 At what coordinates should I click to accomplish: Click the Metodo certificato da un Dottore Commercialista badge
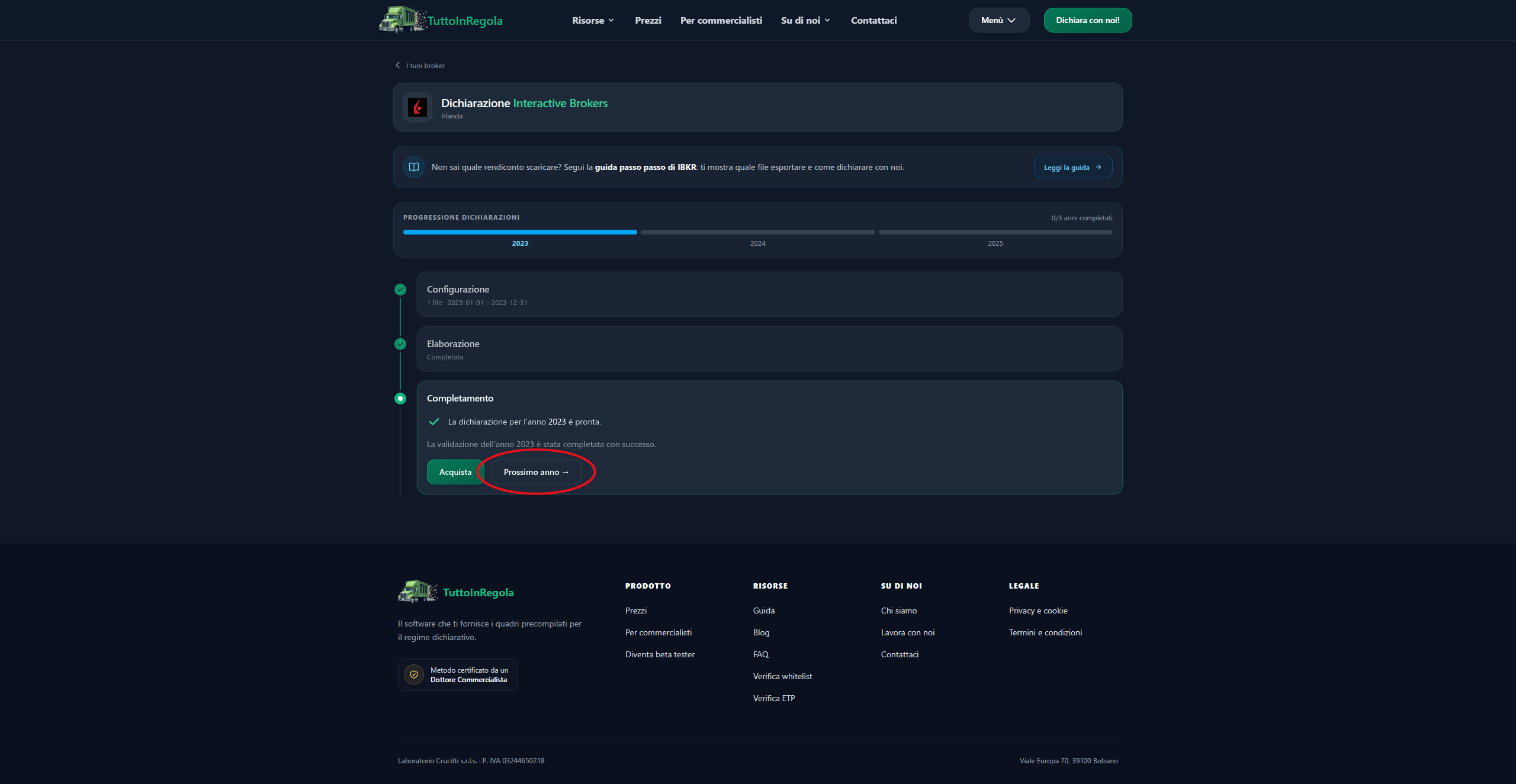pos(458,674)
